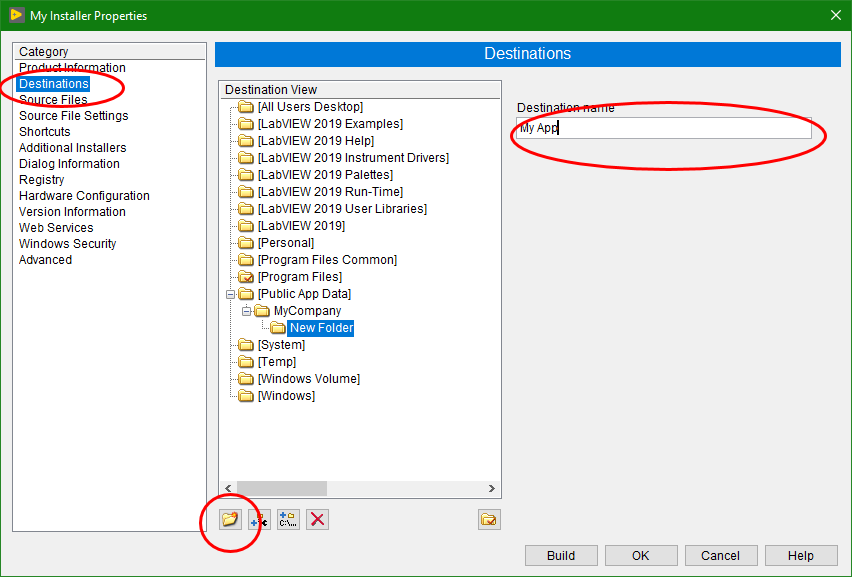The width and height of the screenshot is (852, 577).
Task: Click the folder icon beside [Temp]
Action: tap(246, 361)
